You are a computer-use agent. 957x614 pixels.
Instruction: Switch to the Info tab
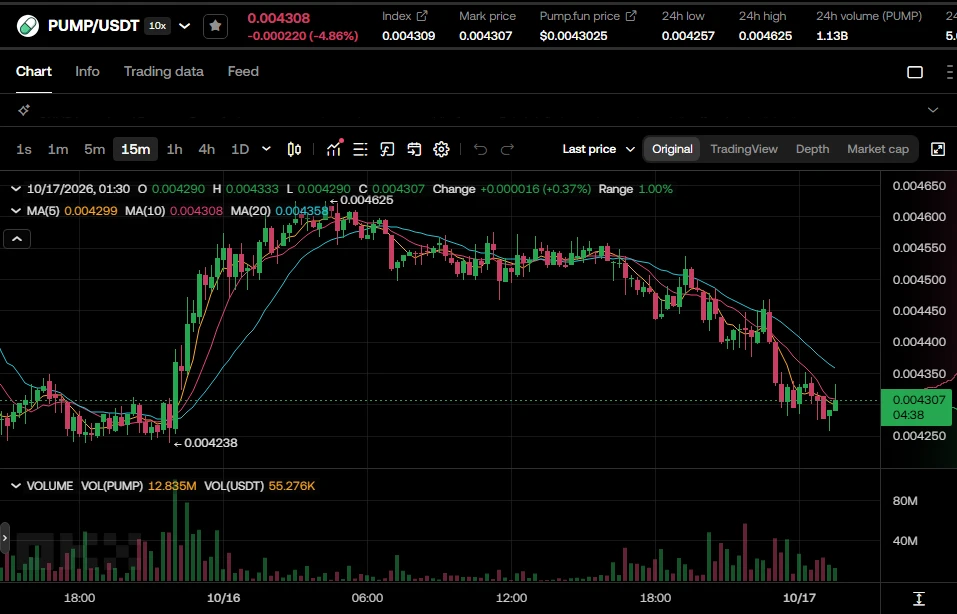[87, 71]
